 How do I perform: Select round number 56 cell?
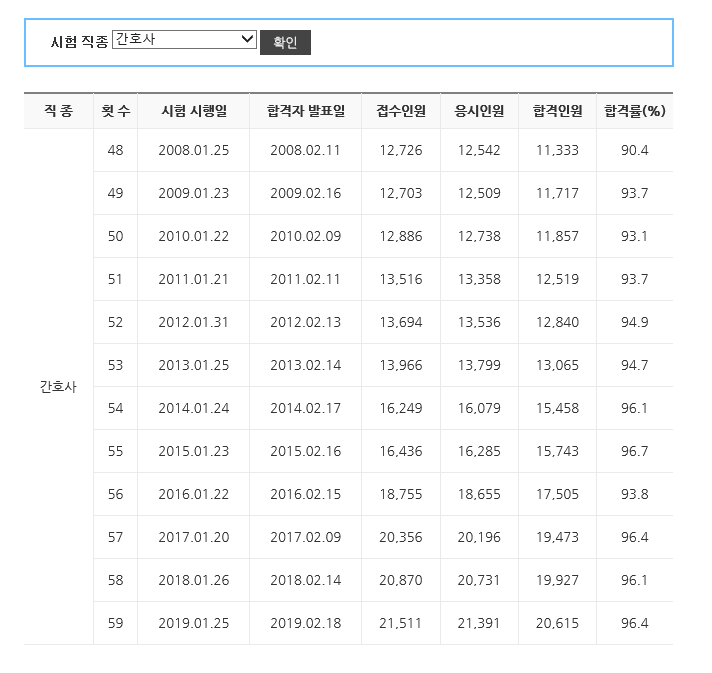[x=115, y=495]
